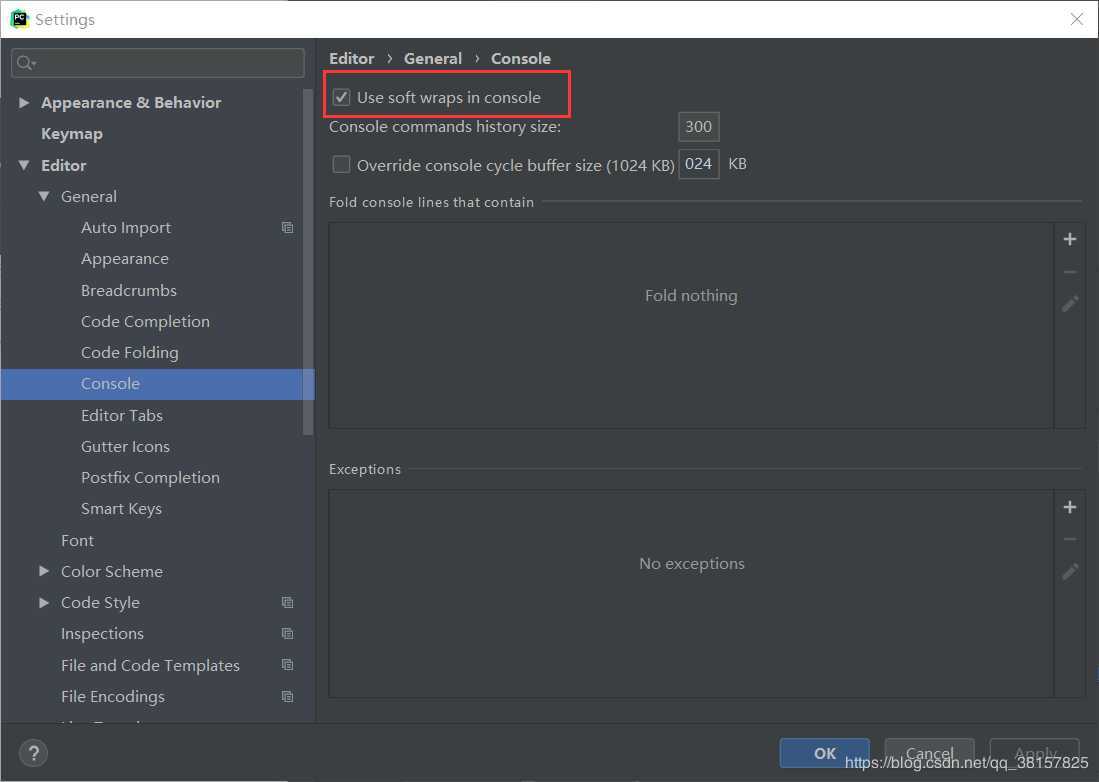Viewport: 1099px width, 782px height.
Task: Click the No exceptions empty list area
Action: tap(690, 594)
